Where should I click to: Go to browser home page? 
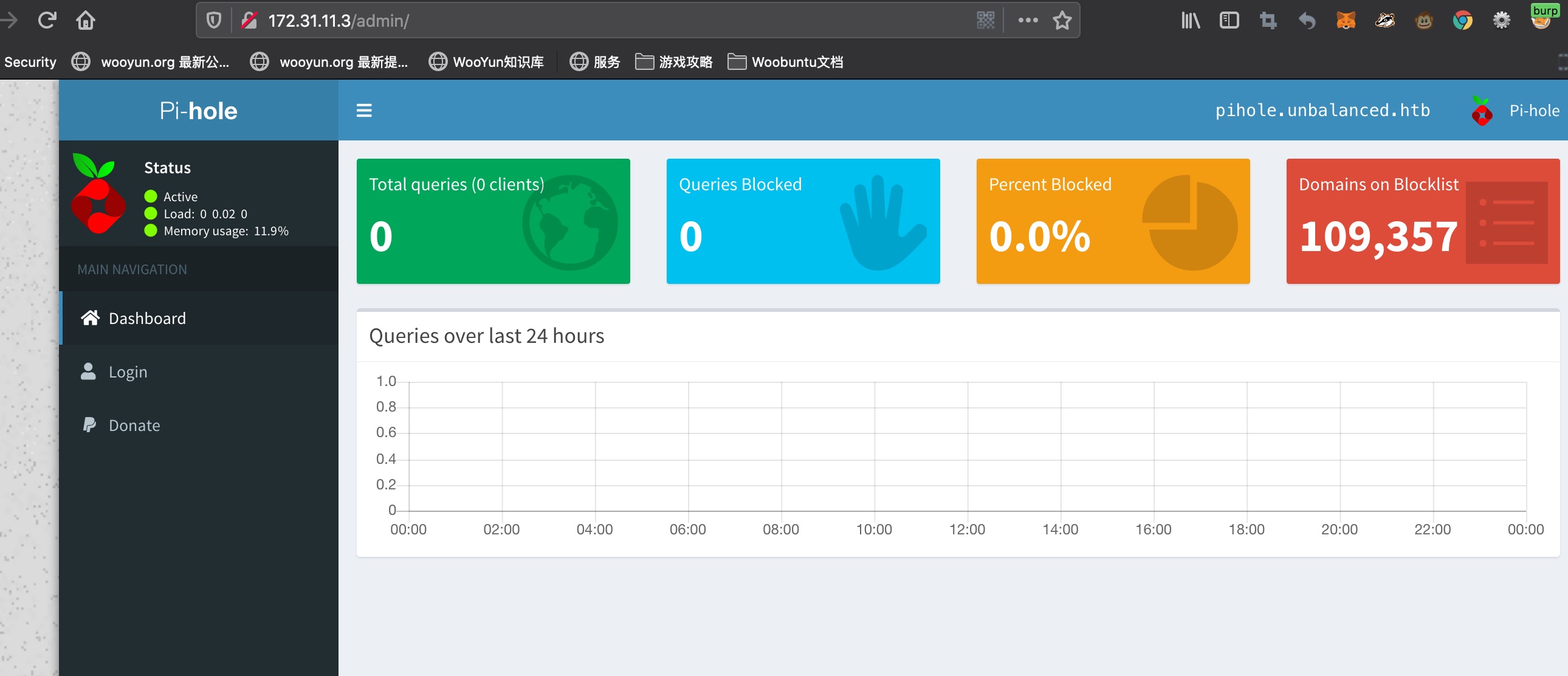(x=85, y=20)
